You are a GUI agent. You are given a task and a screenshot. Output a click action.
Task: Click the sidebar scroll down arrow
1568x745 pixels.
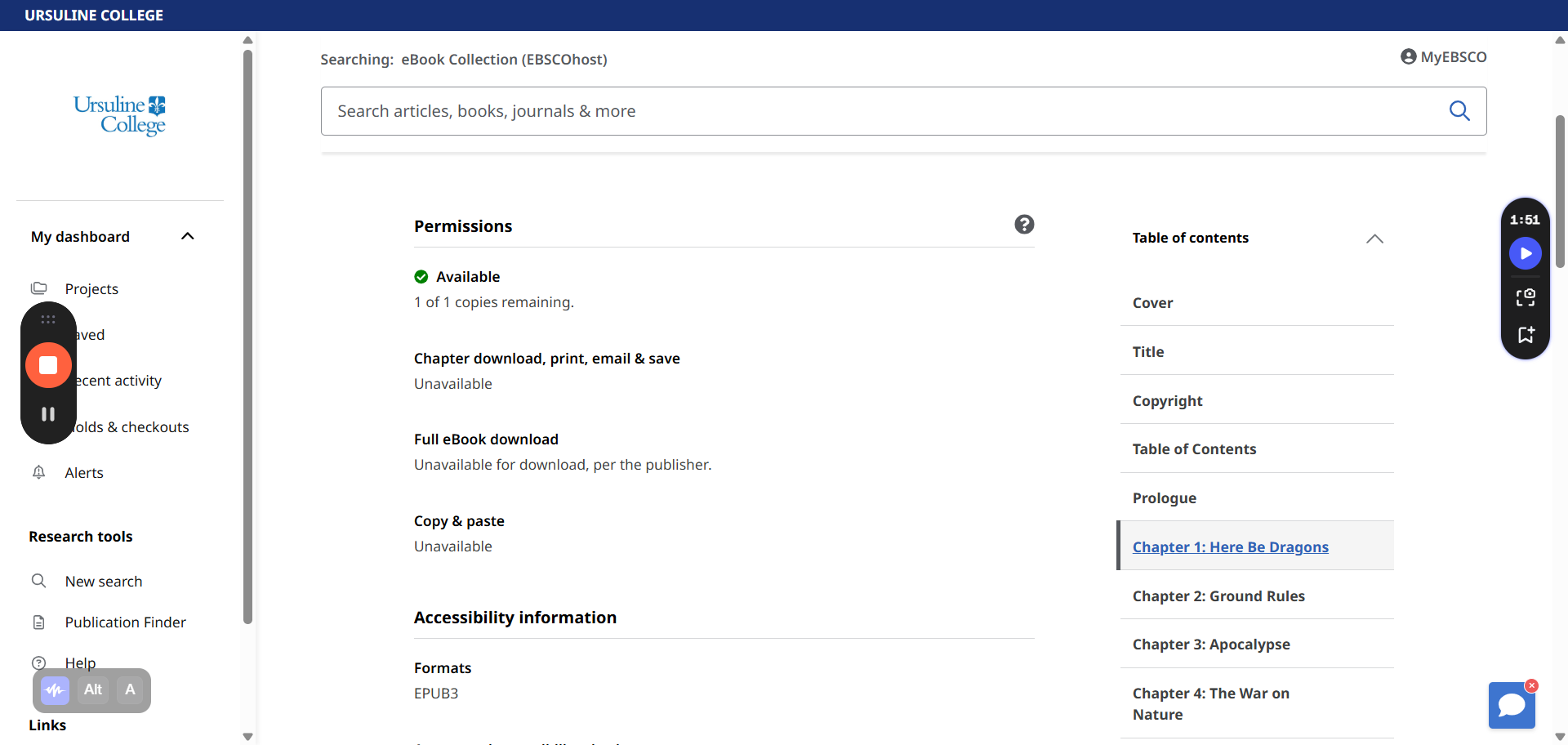(247, 737)
